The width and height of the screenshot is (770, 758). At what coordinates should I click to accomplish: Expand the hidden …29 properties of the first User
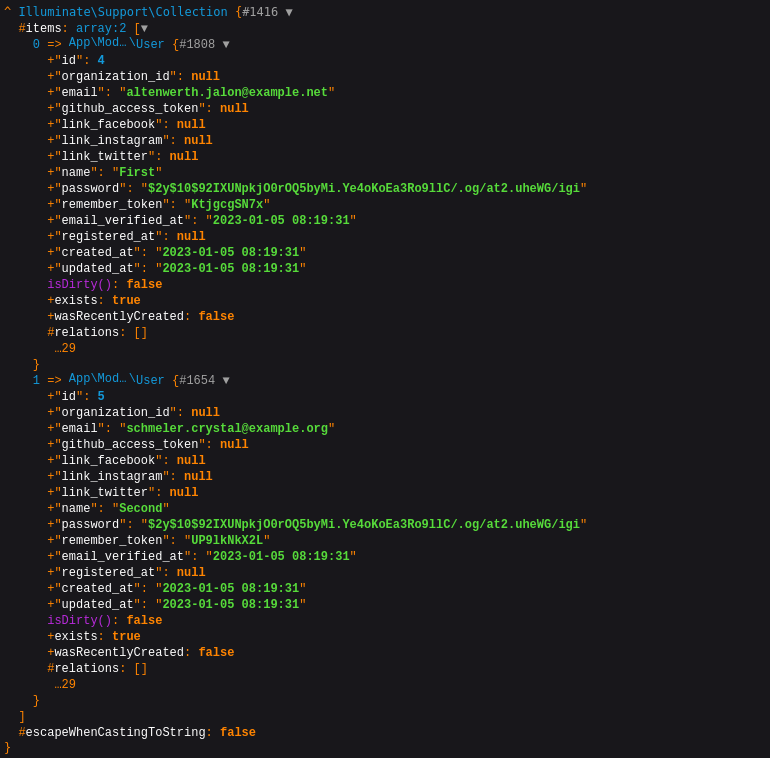point(65,349)
